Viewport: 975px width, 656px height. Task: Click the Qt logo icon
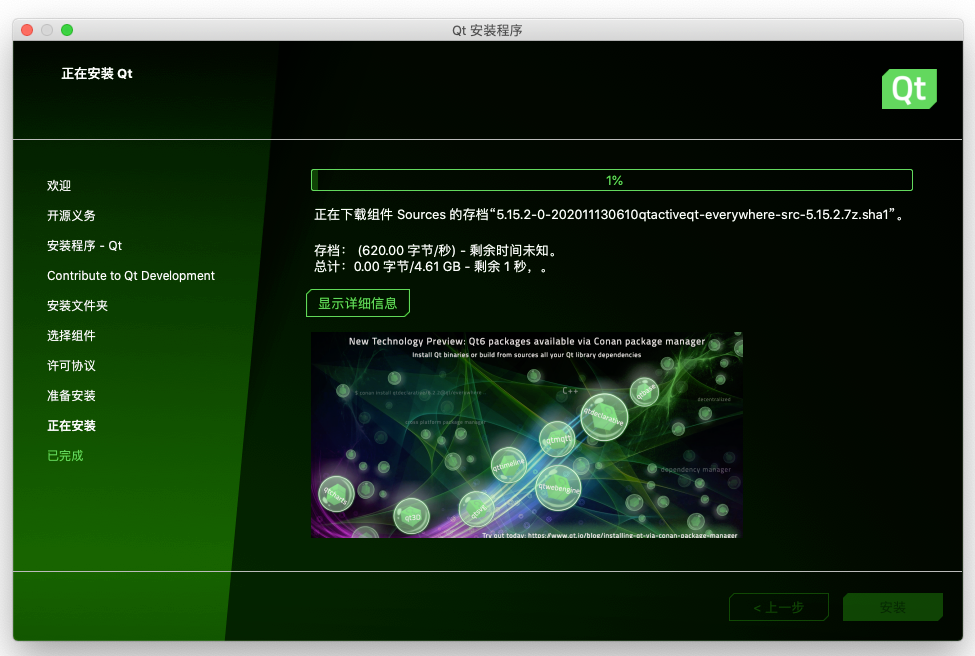(x=909, y=89)
